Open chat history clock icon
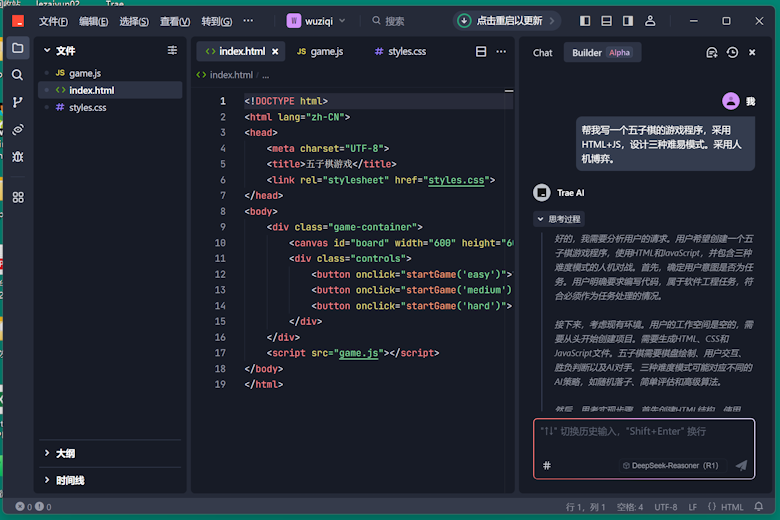 point(732,53)
